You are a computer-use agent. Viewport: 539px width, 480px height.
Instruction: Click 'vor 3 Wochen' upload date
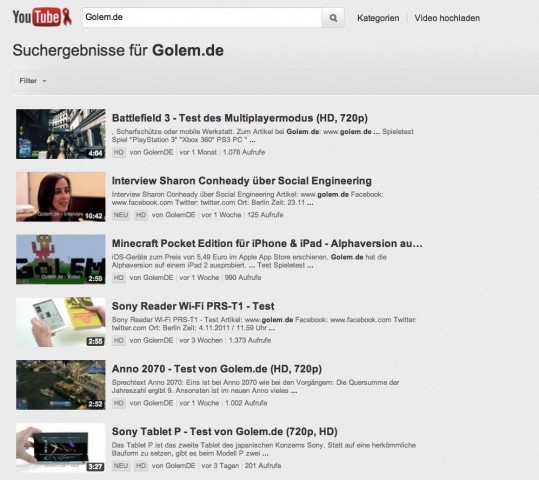click(201, 341)
